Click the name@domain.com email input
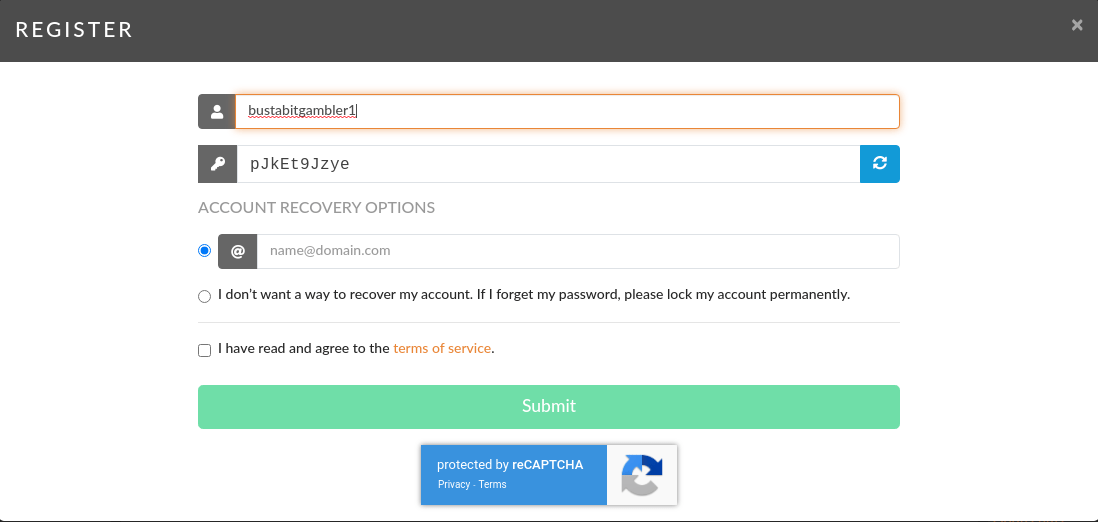Screen dimensions: 1098x522 click(578, 252)
